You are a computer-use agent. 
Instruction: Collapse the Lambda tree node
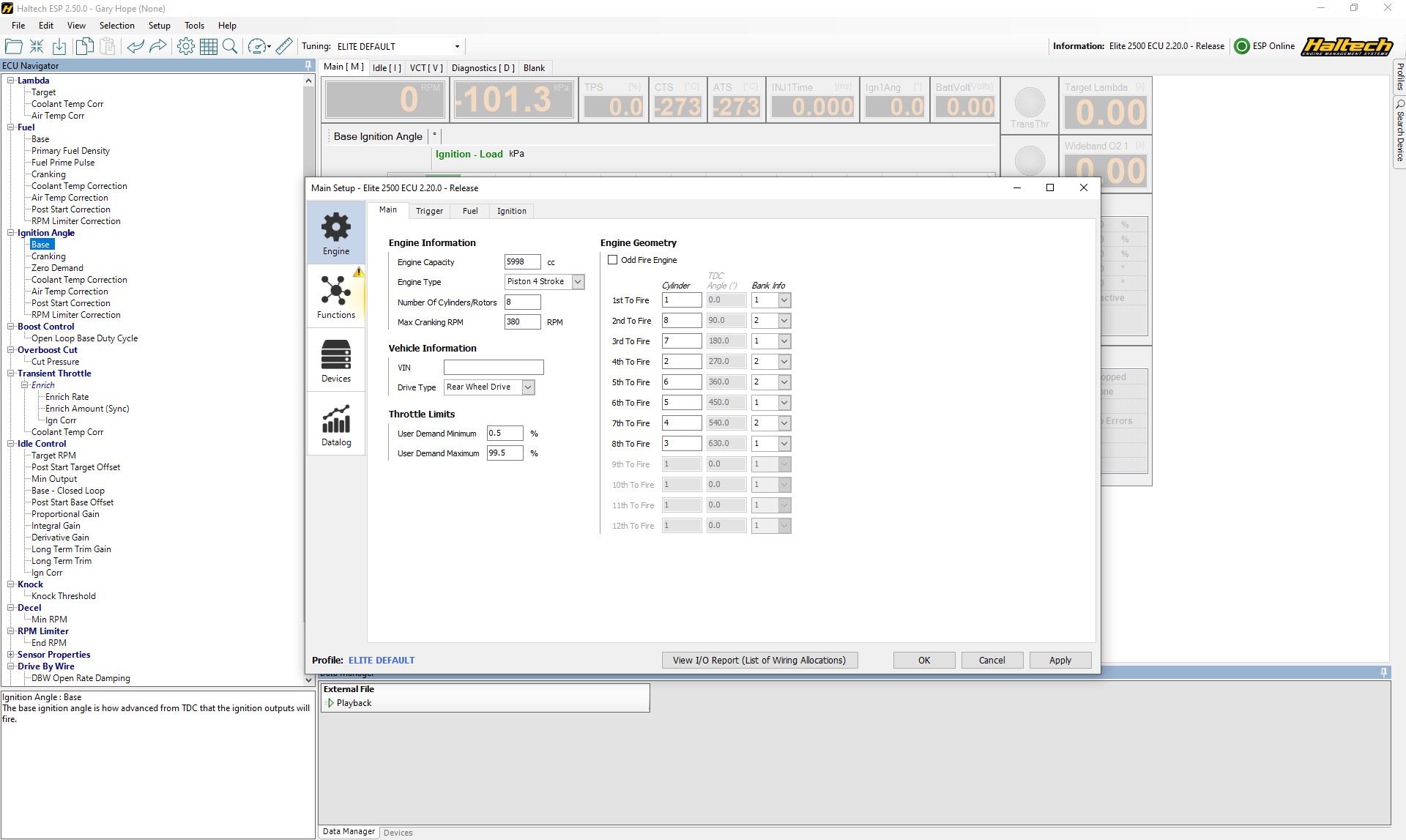point(11,81)
